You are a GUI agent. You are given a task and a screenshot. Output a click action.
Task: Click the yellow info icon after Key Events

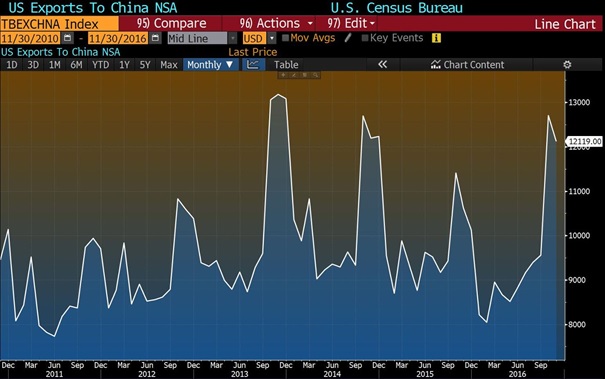point(436,38)
